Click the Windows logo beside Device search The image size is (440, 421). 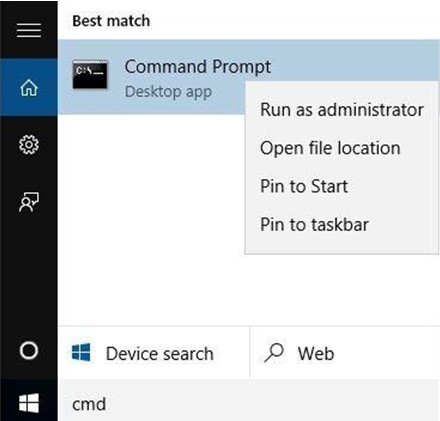point(81,352)
